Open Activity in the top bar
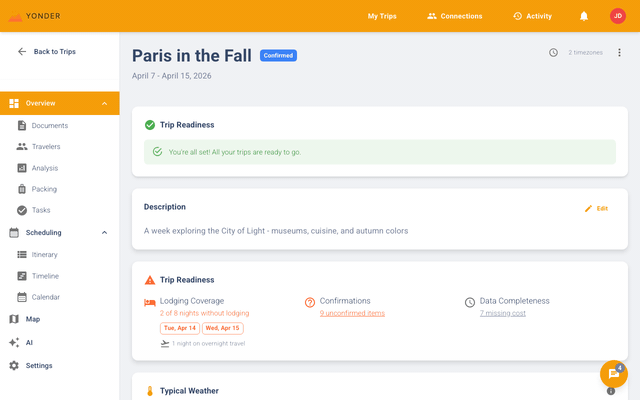 532,16
